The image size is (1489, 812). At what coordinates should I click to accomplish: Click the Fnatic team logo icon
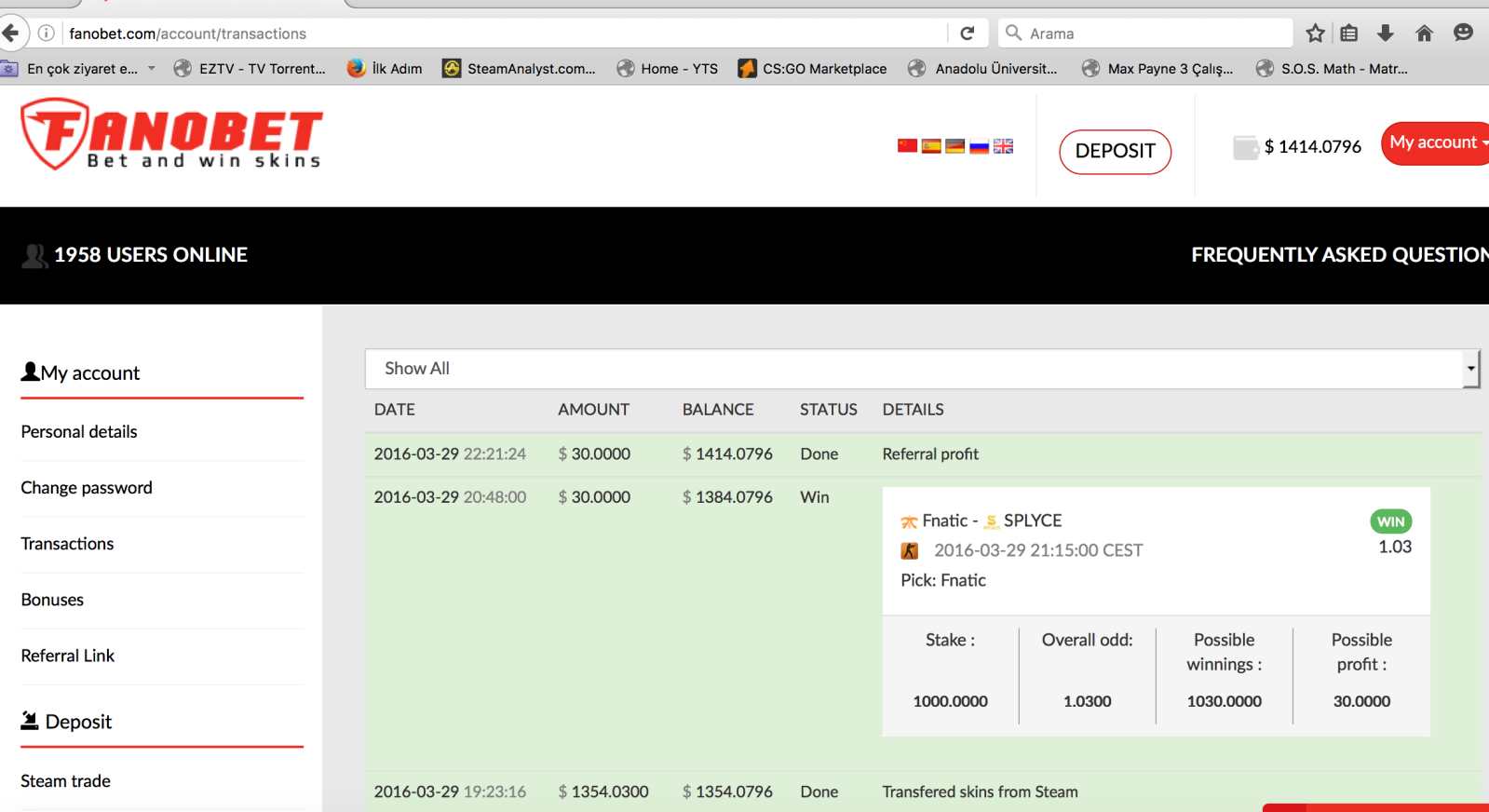coord(909,521)
